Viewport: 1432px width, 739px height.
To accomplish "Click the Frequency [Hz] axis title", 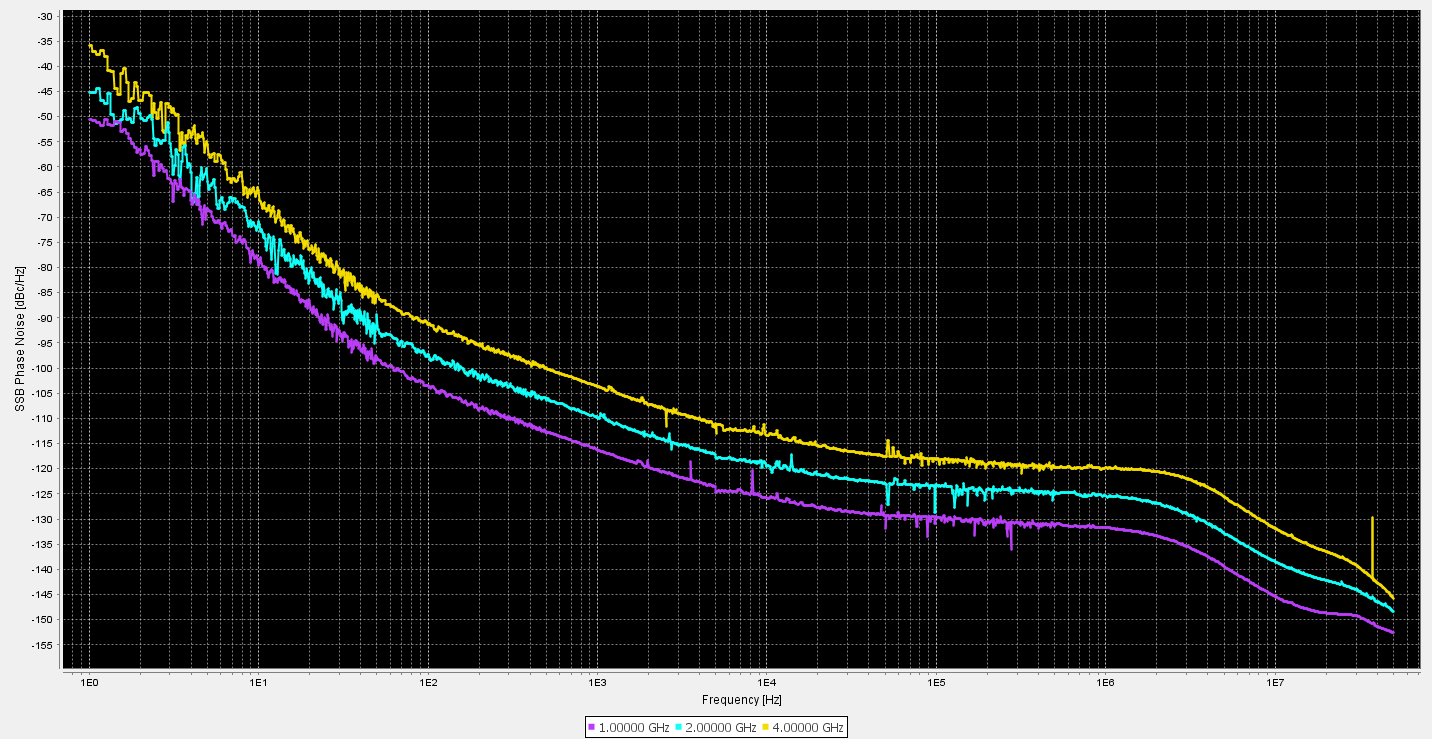I will coord(741,700).
